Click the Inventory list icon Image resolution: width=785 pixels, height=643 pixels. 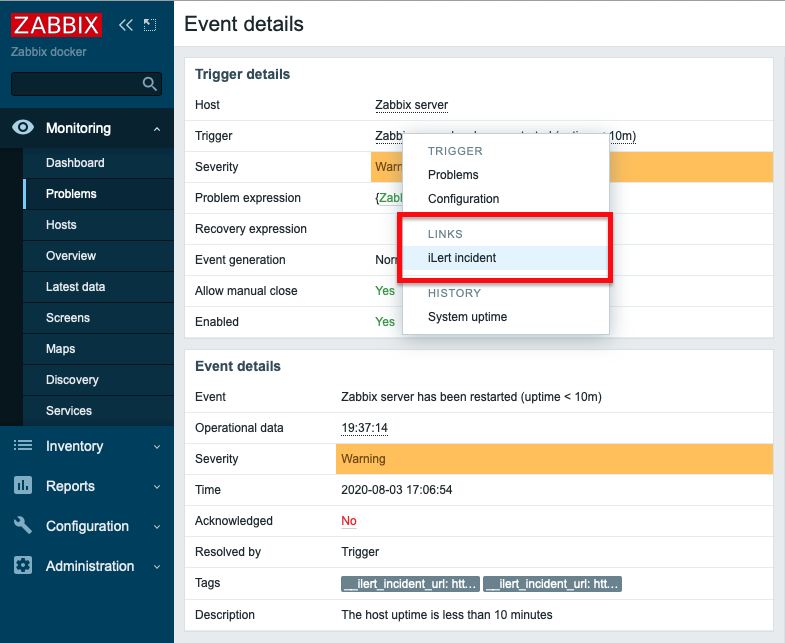23,445
